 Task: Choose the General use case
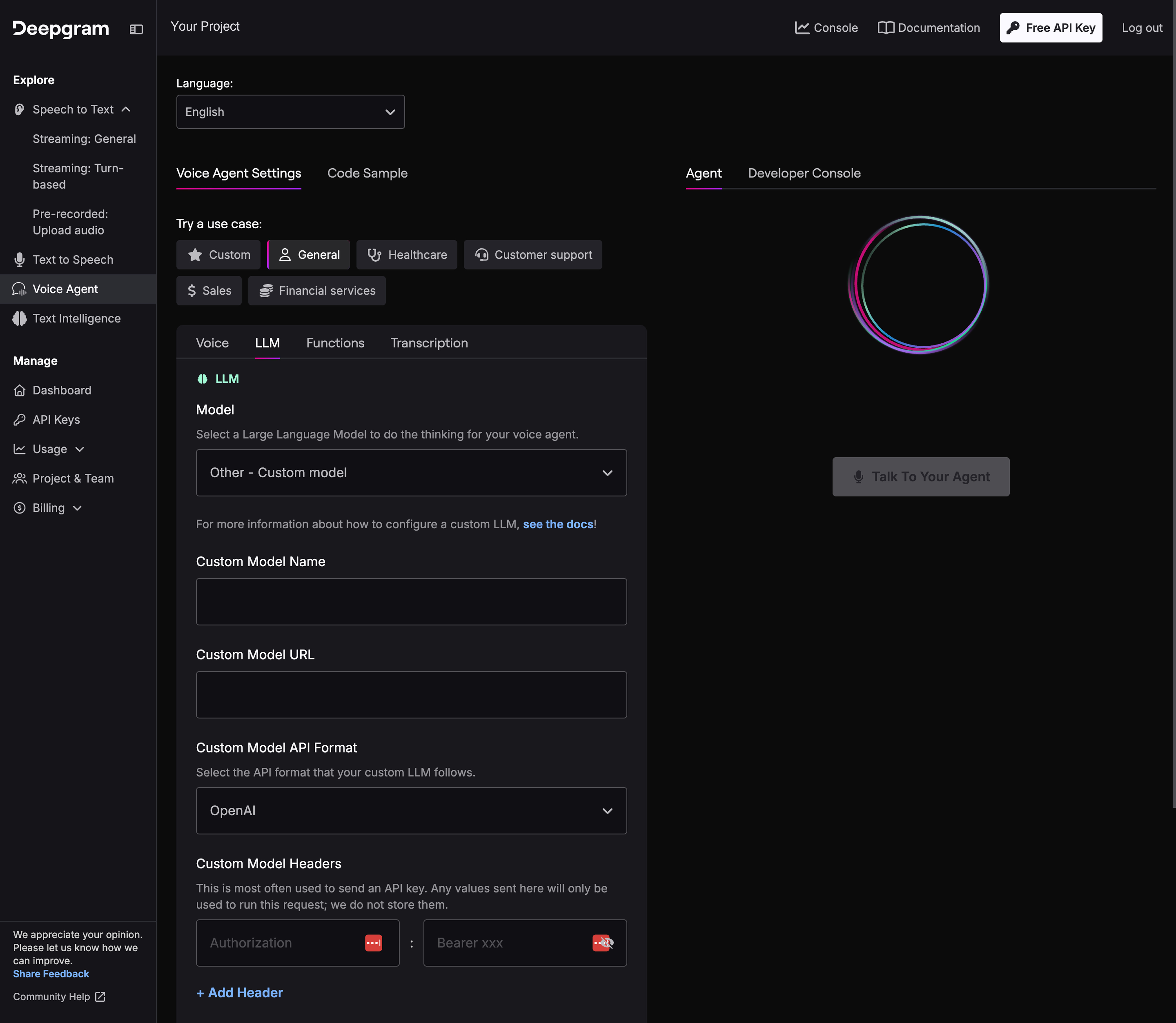point(309,255)
